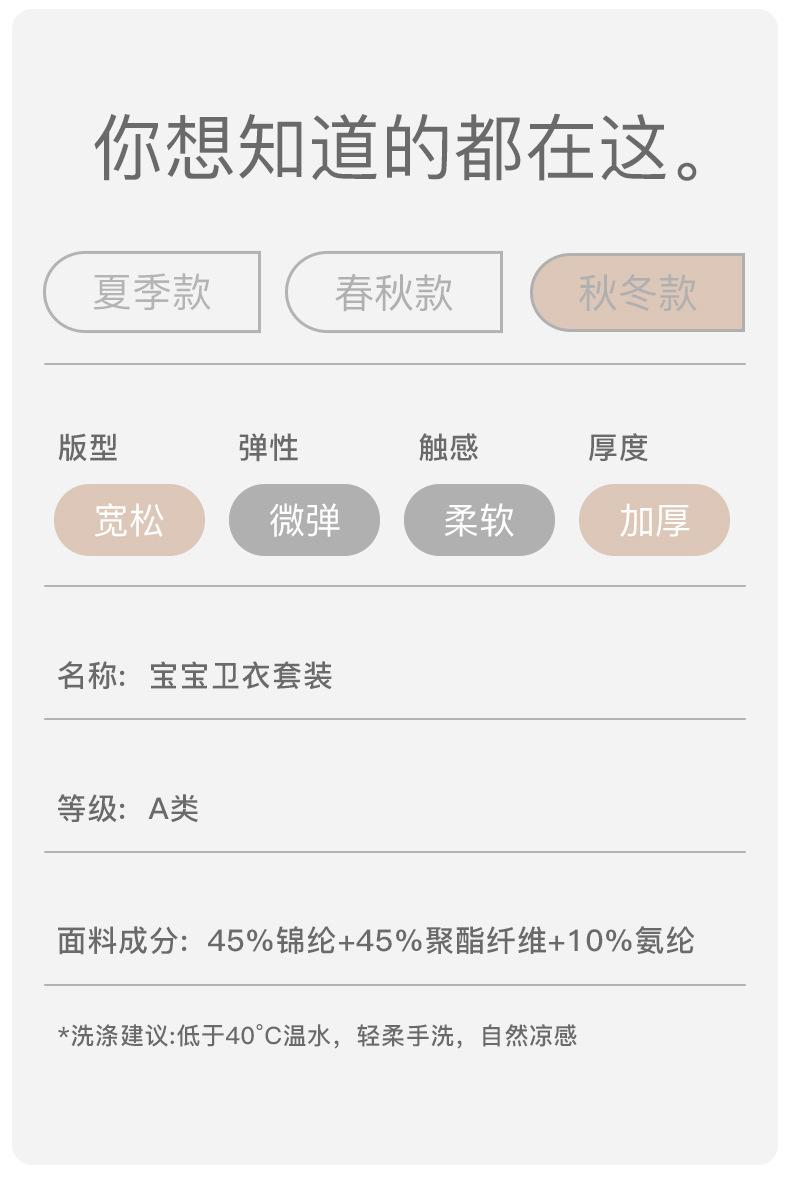Select the beige 加厚 thickness swatch
The width and height of the screenshot is (790, 1189).
pos(654,520)
